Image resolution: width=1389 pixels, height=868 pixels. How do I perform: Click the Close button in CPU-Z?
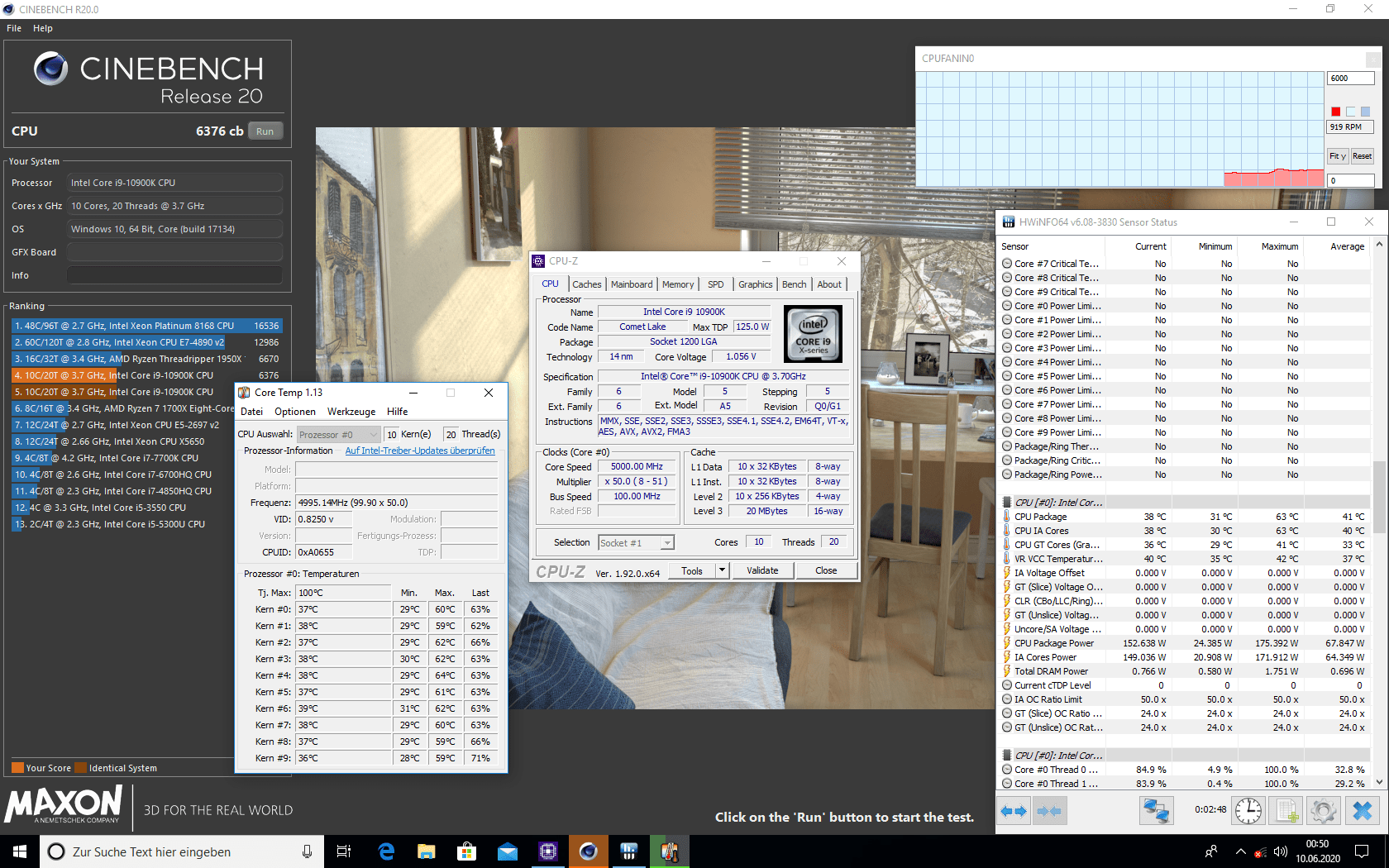[x=826, y=570]
